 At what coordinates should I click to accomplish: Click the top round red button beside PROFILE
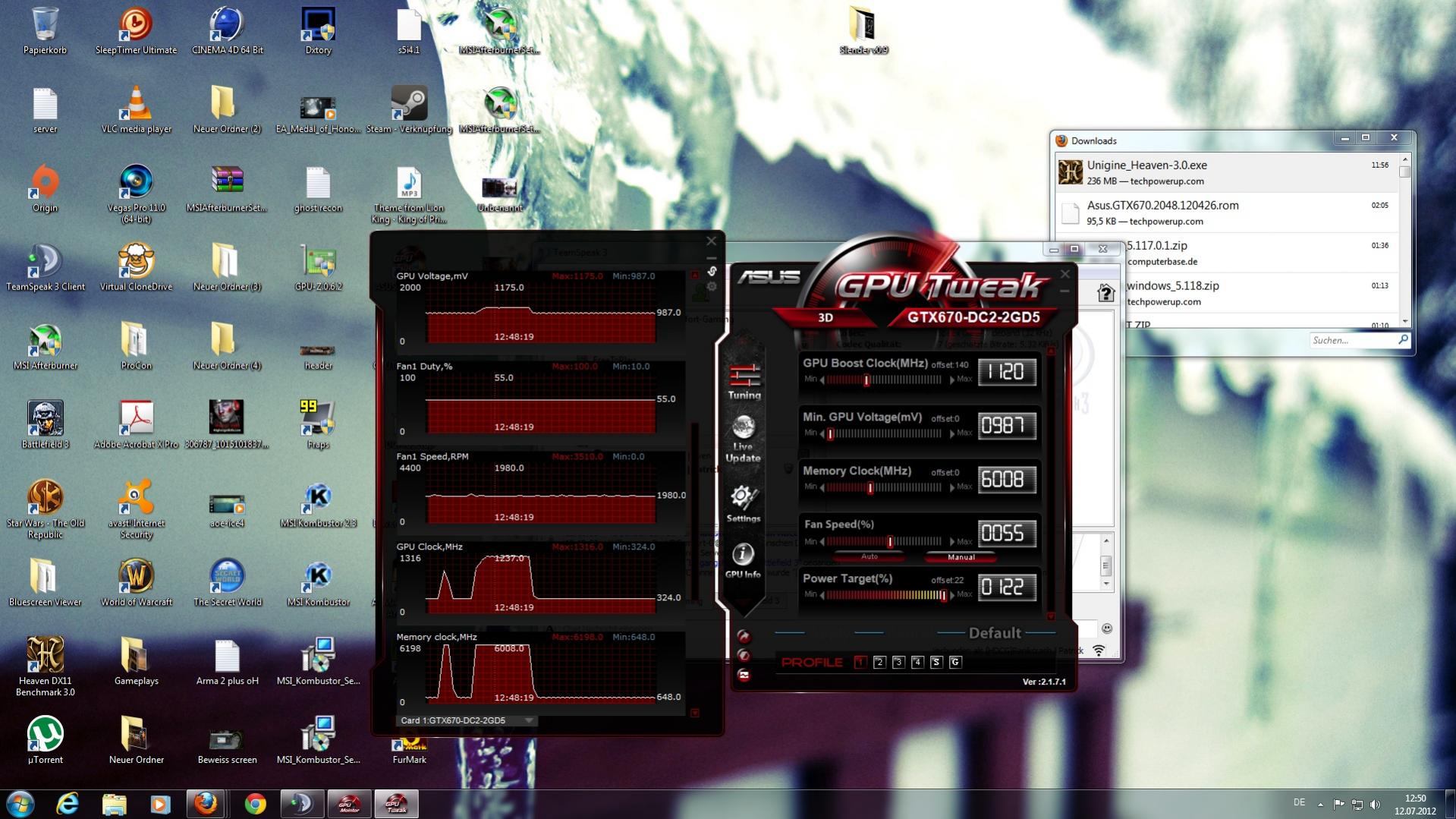click(744, 636)
